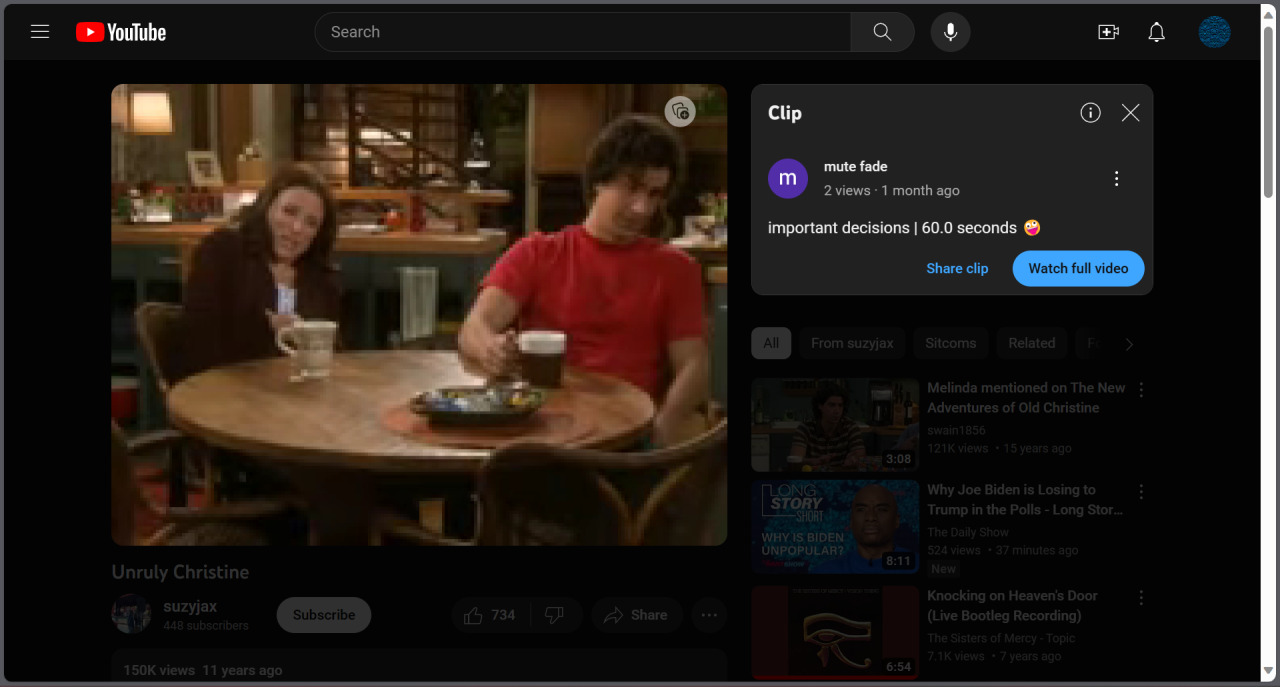Click the 150K views description box
This screenshot has width=1280, height=687.
(x=419, y=667)
